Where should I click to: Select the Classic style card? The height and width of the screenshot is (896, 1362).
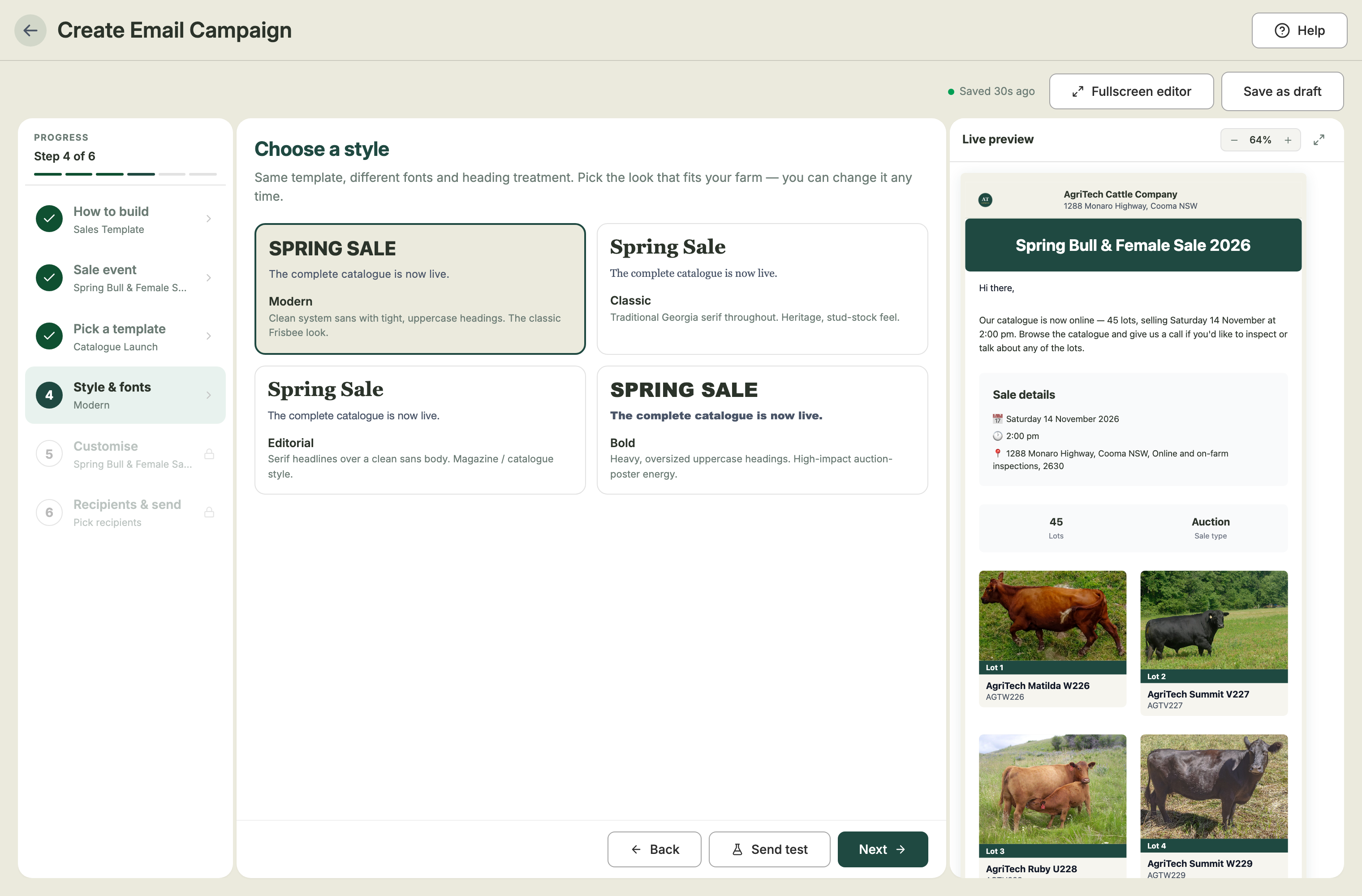(x=762, y=289)
